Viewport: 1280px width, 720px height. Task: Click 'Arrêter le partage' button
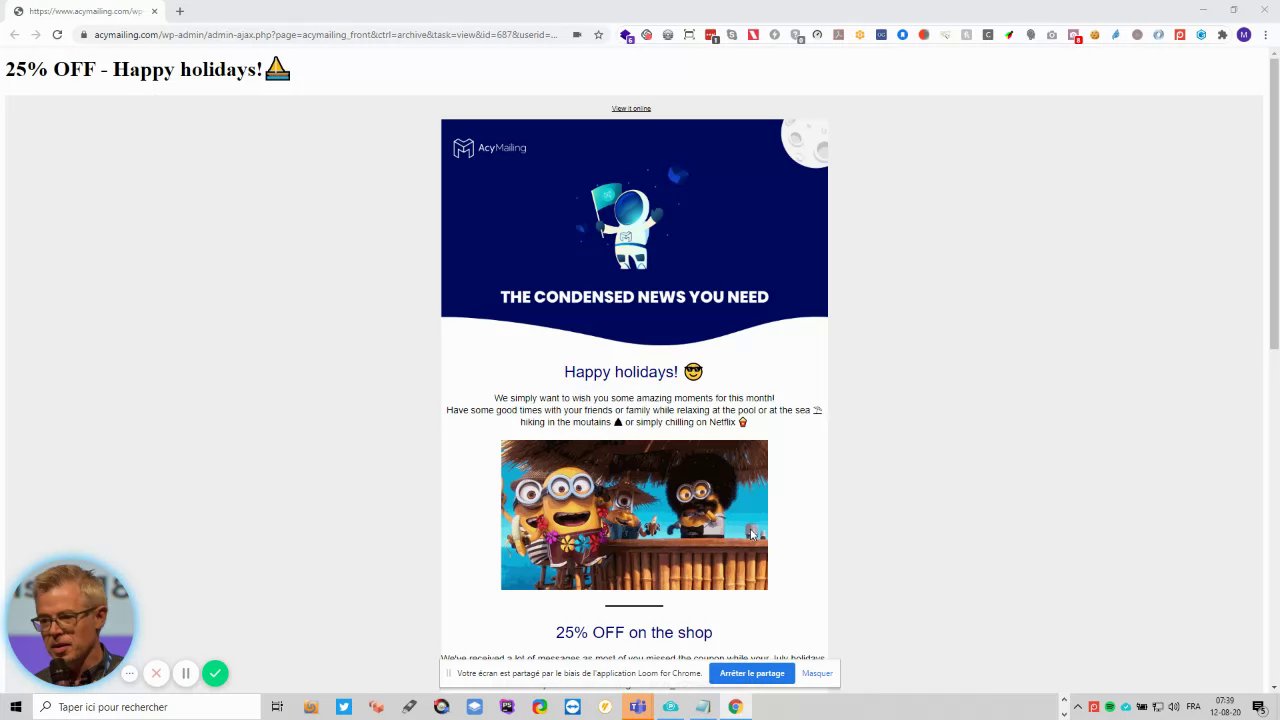point(752,673)
